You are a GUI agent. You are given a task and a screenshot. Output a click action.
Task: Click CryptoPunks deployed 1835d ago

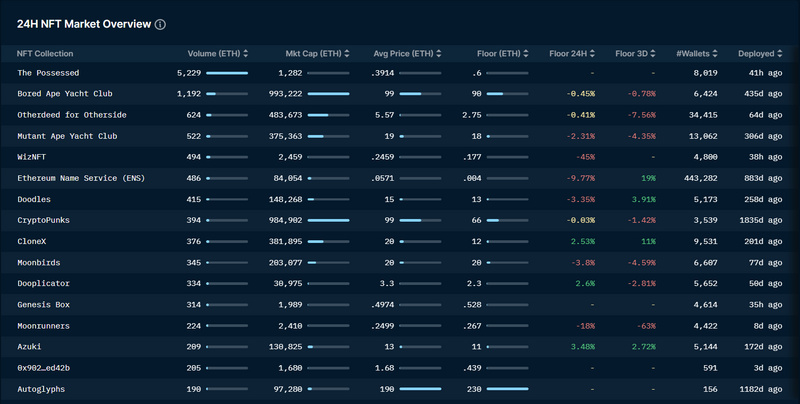point(761,220)
